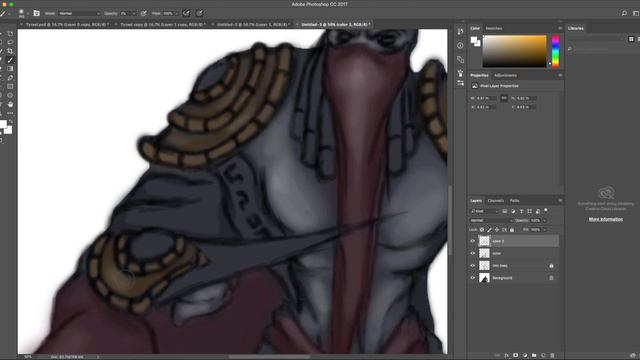Open the Properties panel menu

point(560,76)
